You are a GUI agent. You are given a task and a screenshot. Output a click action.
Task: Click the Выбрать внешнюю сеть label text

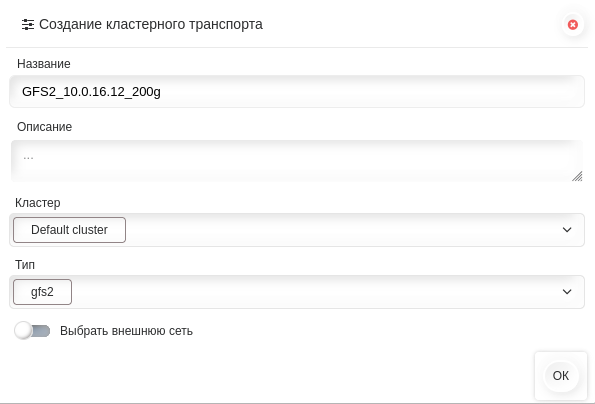pyautogui.click(x=126, y=331)
